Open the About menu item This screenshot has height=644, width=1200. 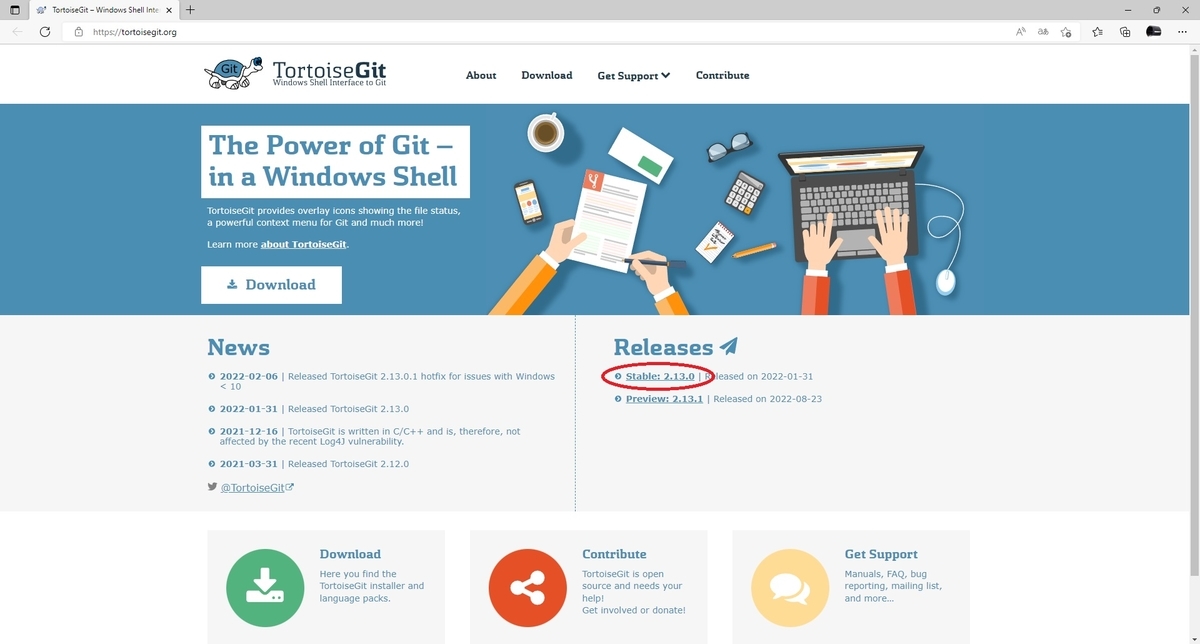481,75
